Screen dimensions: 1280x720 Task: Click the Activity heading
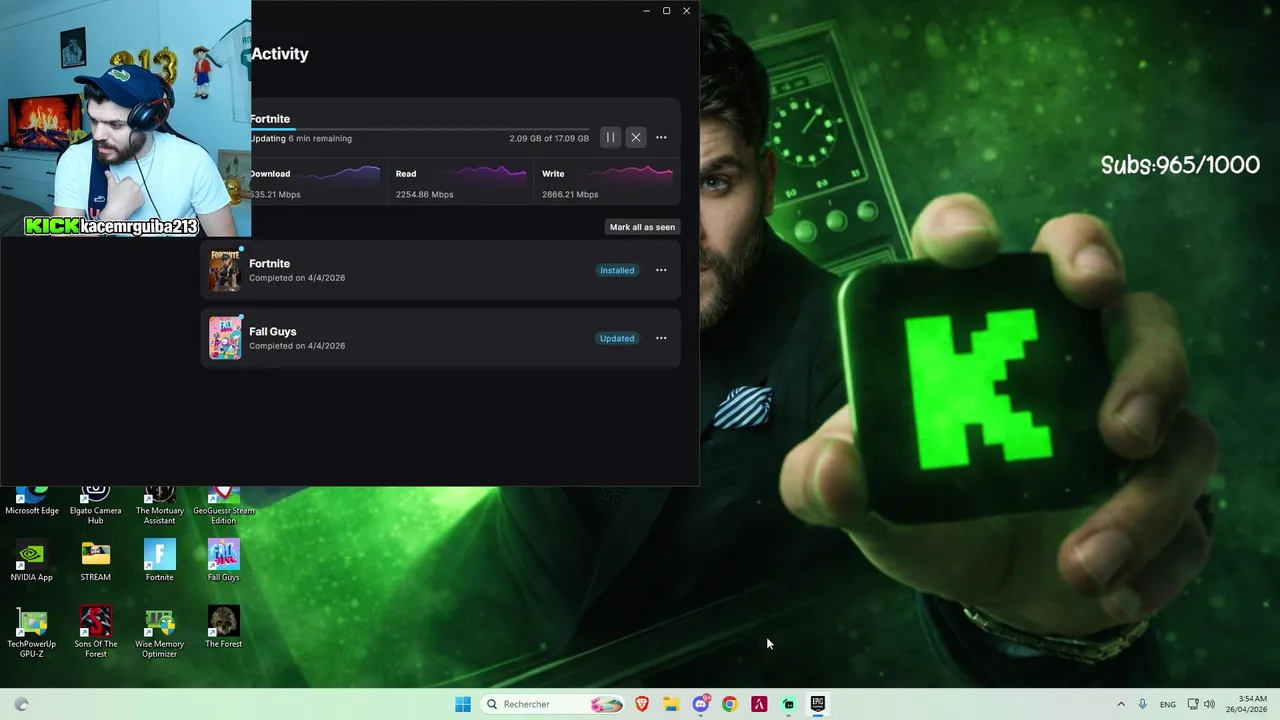click(280, 54)
